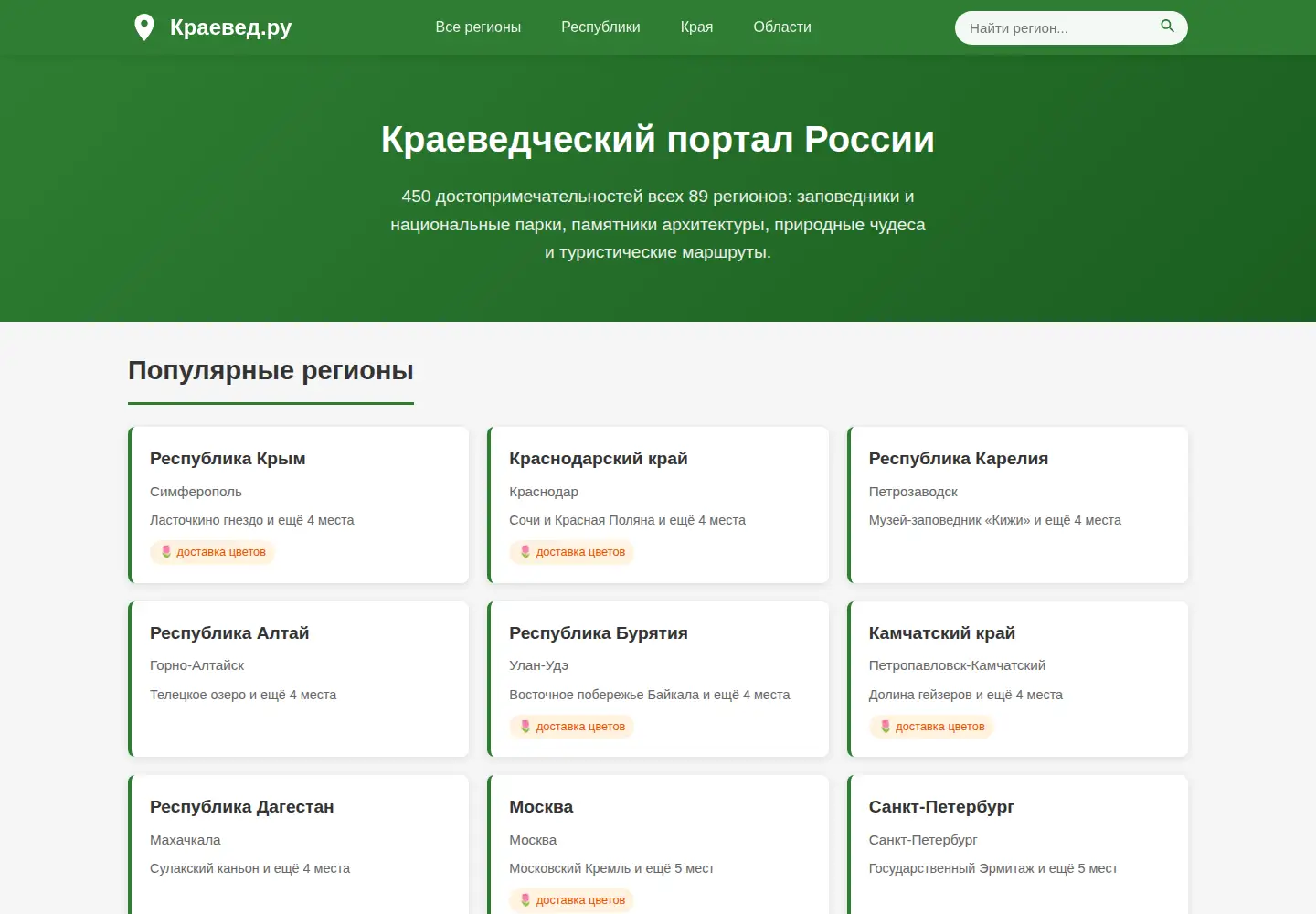Click the tulip icon in Республика Бурятия card

click(x=525, y=727)
